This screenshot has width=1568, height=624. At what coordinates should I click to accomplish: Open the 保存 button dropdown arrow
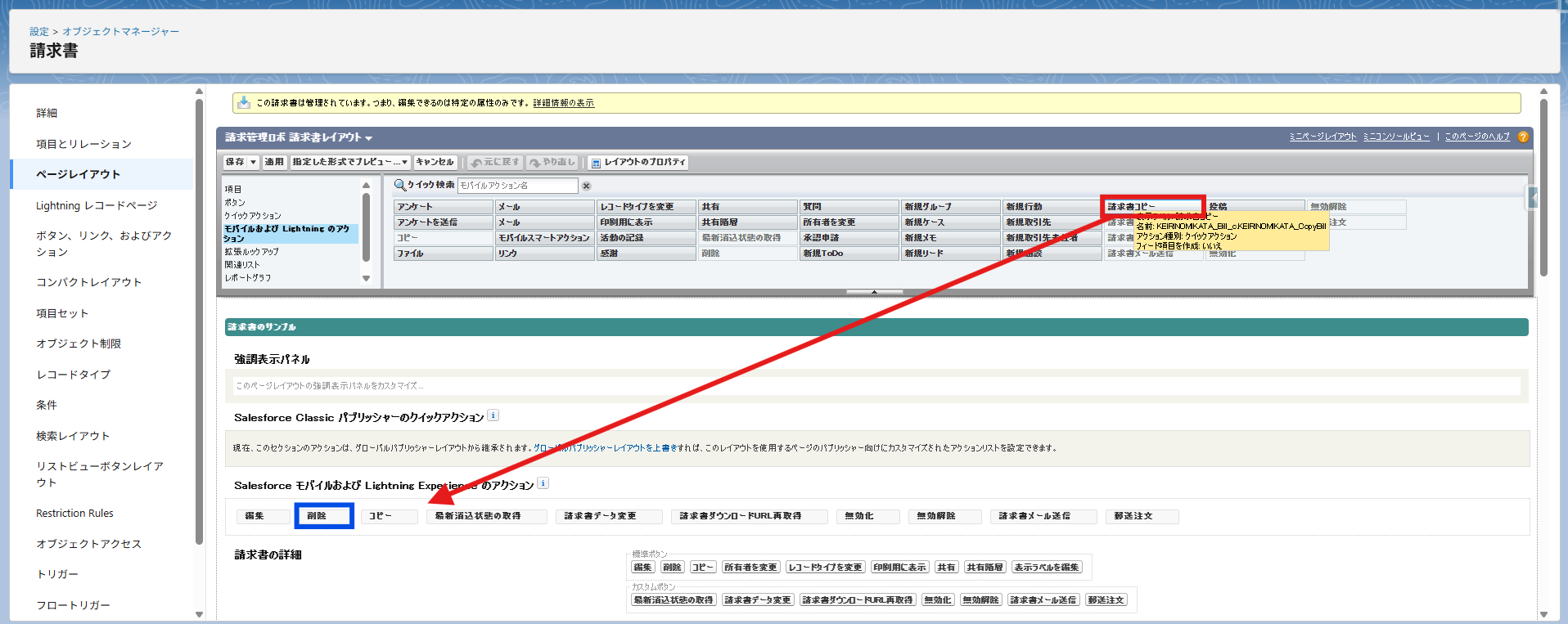(253, 162)
